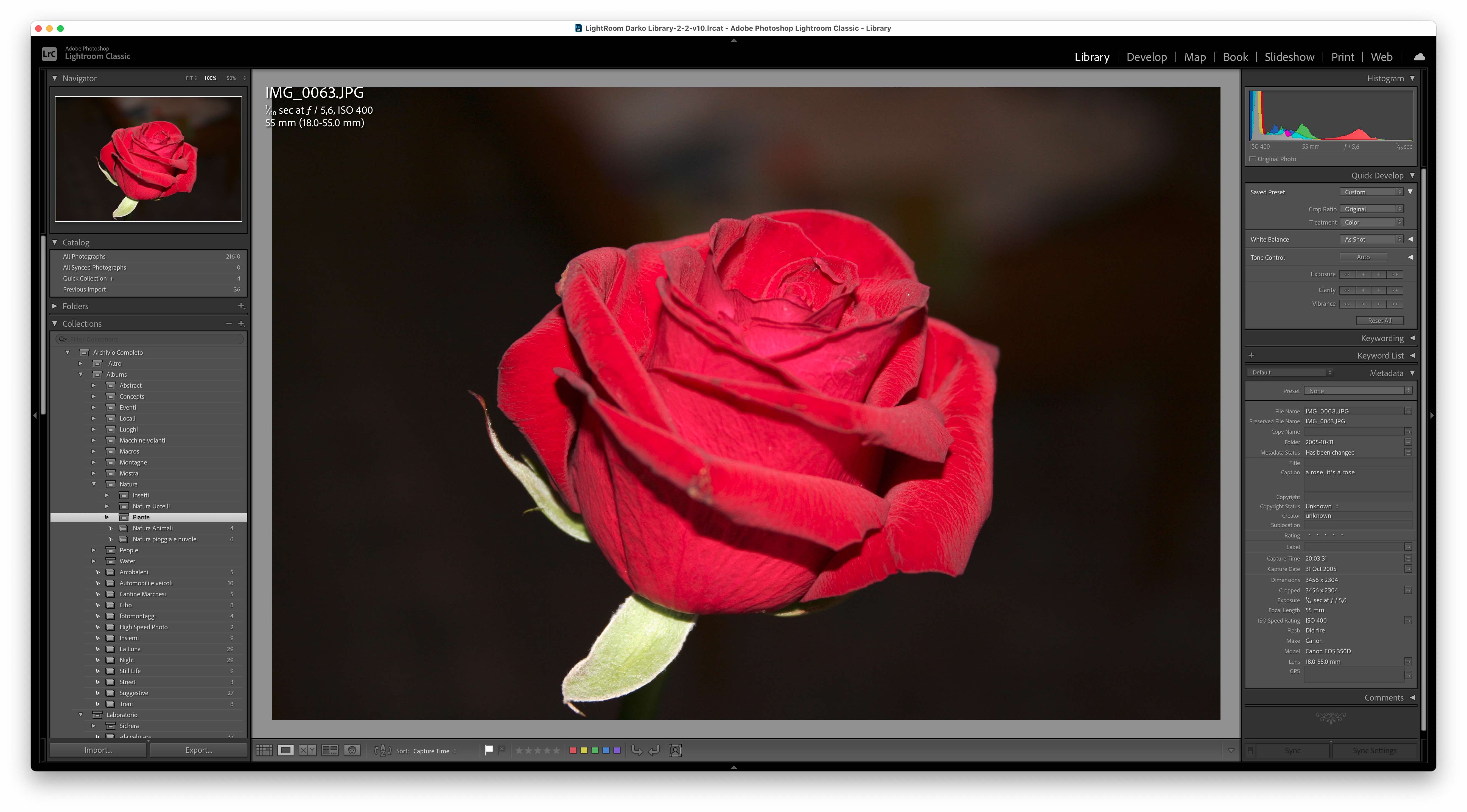
Task: Click GPS field action icon
Action: click(x=1408, y=675)
